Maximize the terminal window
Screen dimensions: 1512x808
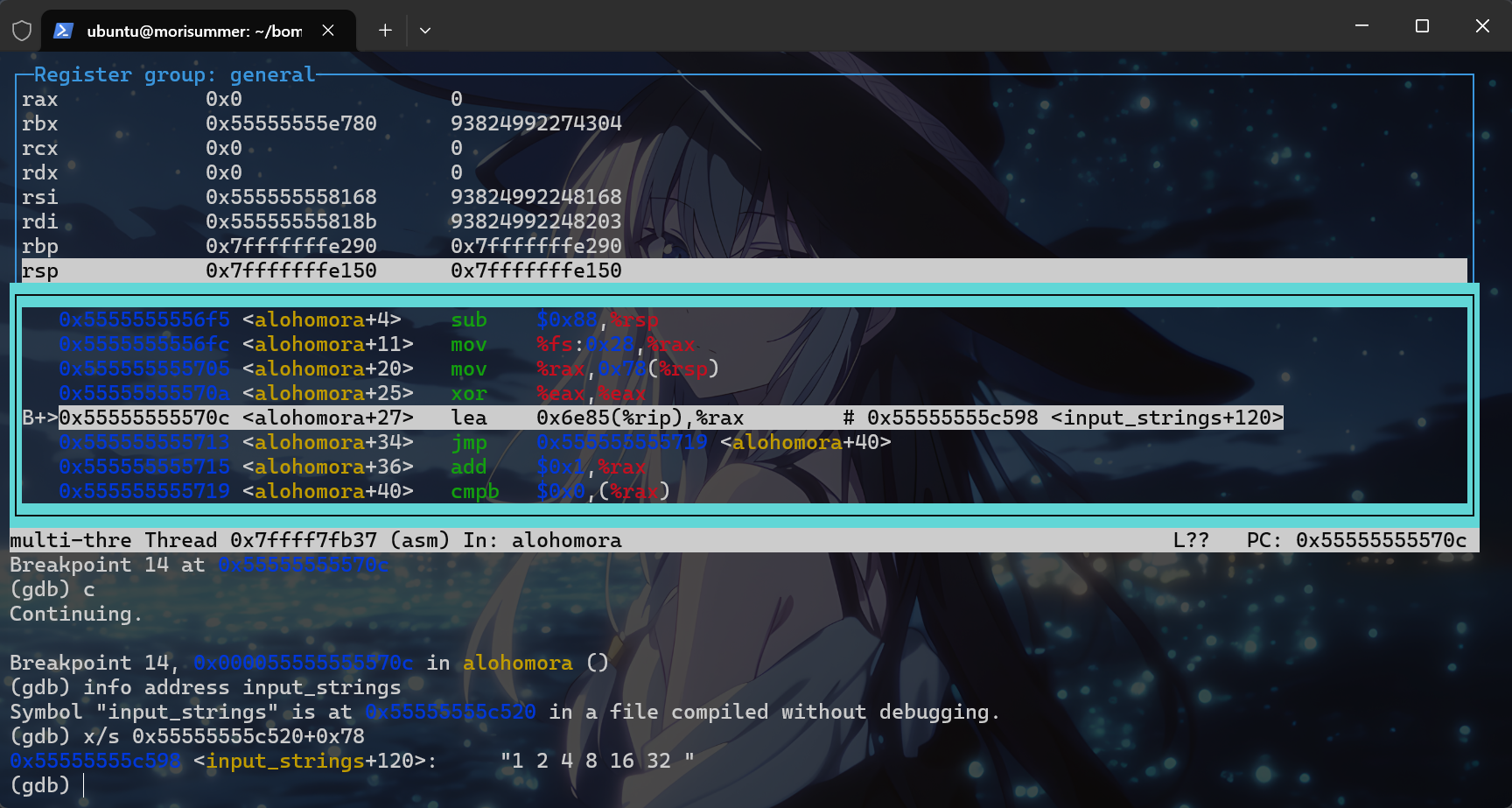pos(1422,26)
